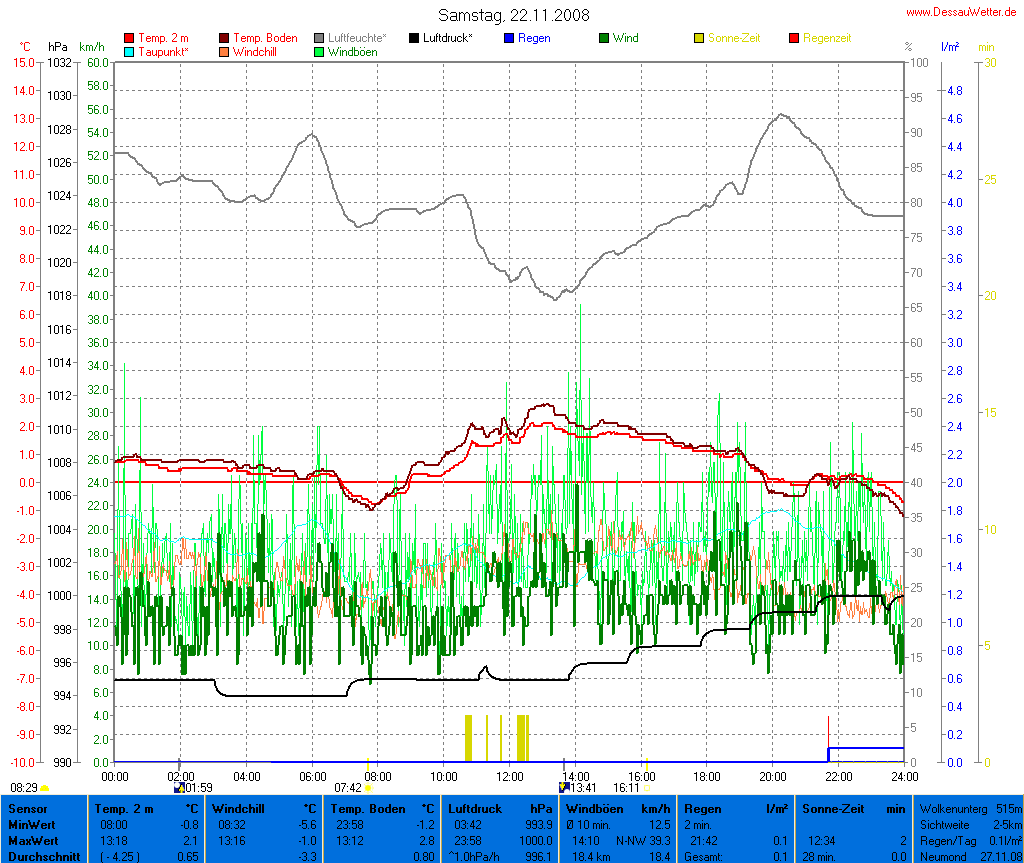This screenshot has width=1024, height=863.
Task: Click the crescent icon next to 16:11
Action: click(x=647, y=789)
